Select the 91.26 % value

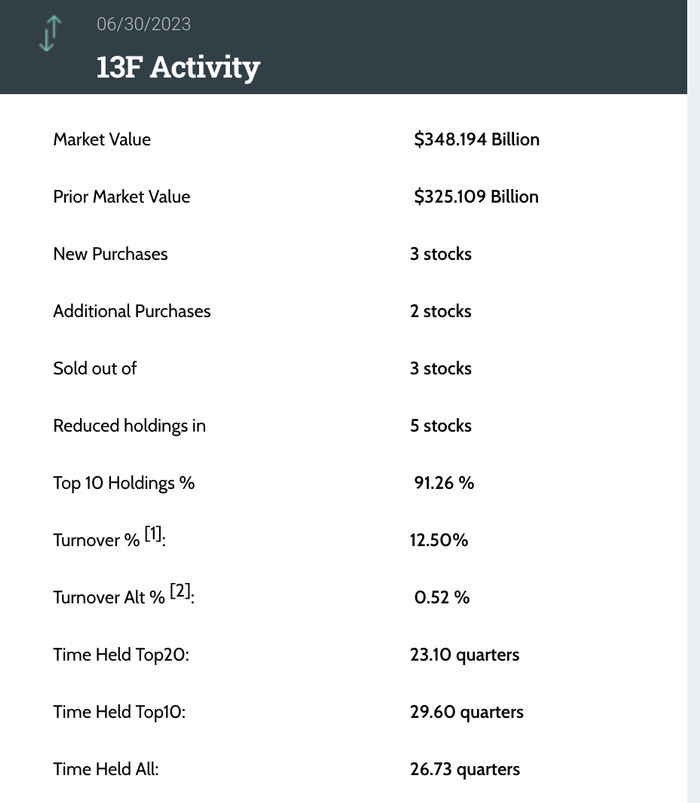click(444, 483)
